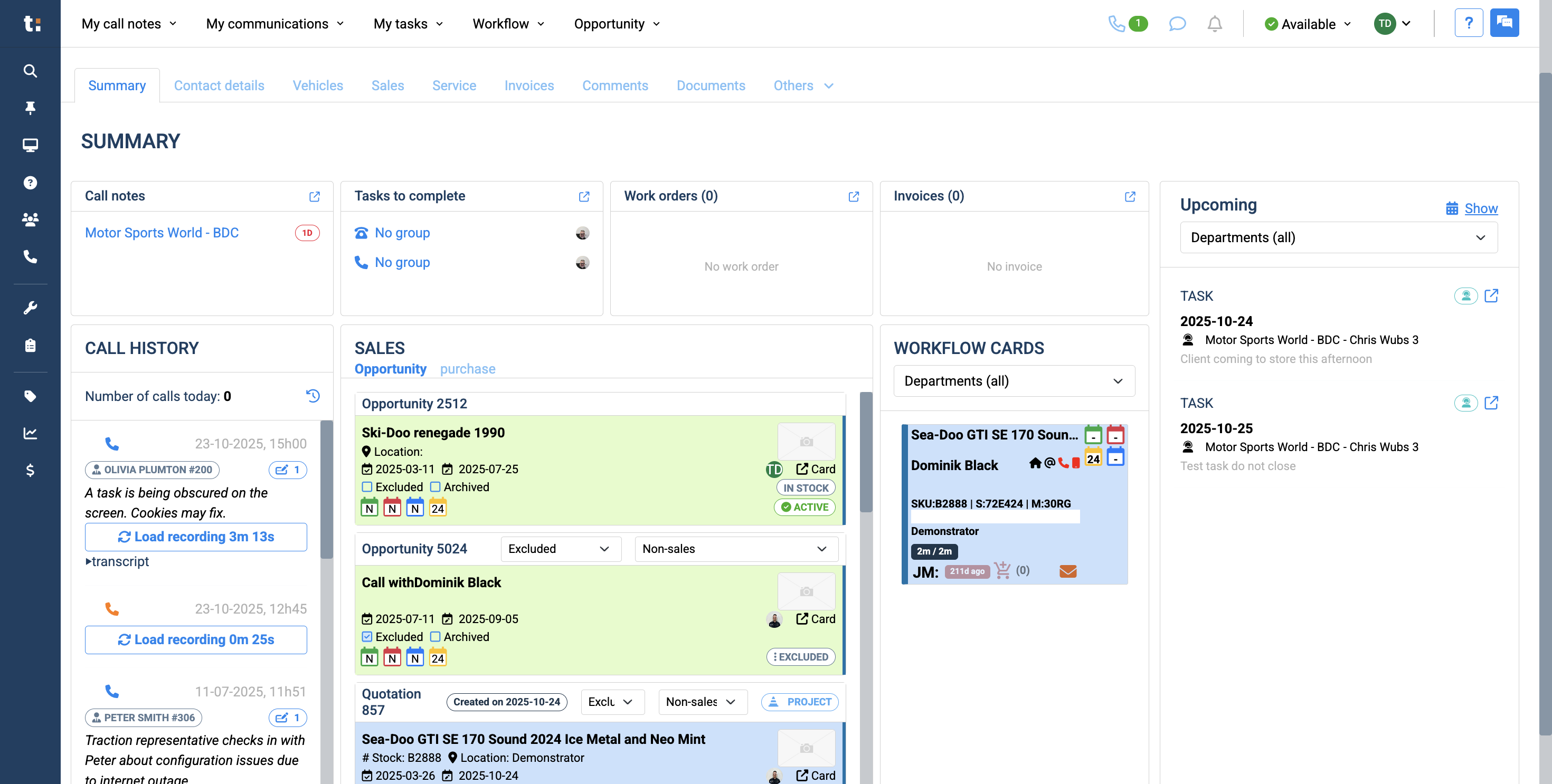Open the Non-sales dropdown for Opportunity 5024
Viewport: 1552px width, 784px height.
736,549
